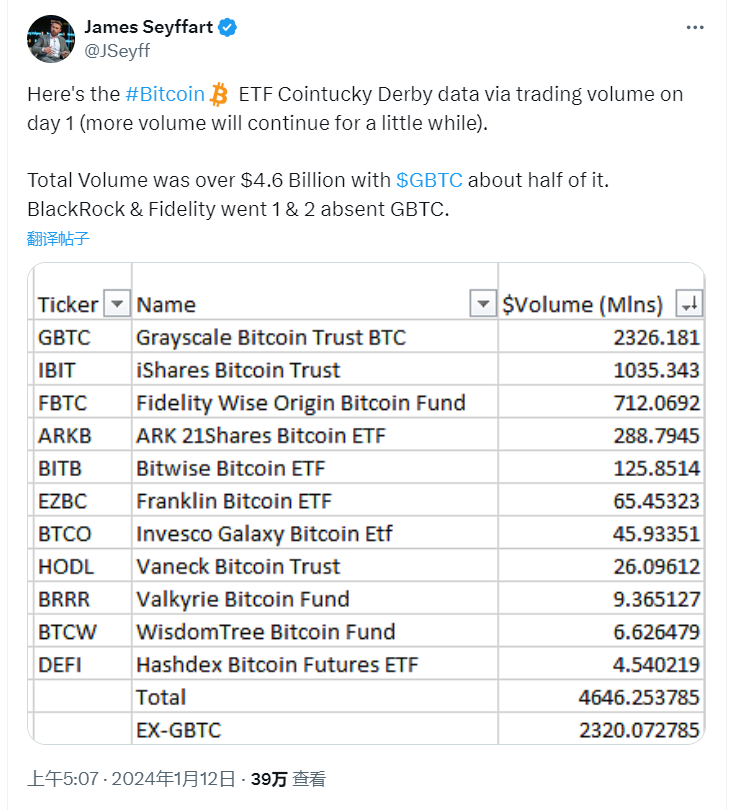Click the $Volume (Mlns) column header
This screenshot has height=810, width=741.
tap(583, 304)
